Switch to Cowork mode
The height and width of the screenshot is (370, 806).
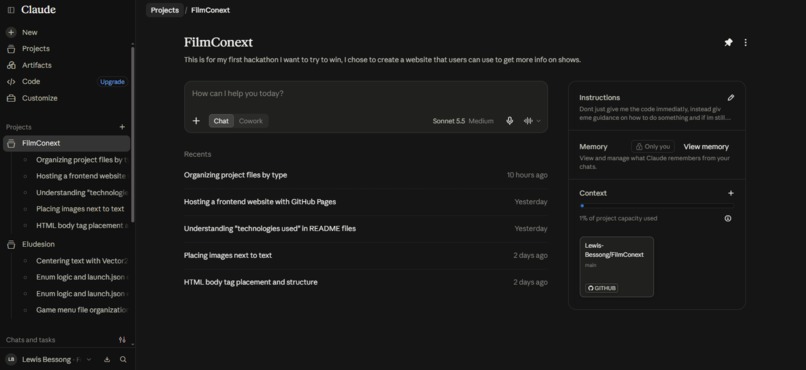point(251,121)
